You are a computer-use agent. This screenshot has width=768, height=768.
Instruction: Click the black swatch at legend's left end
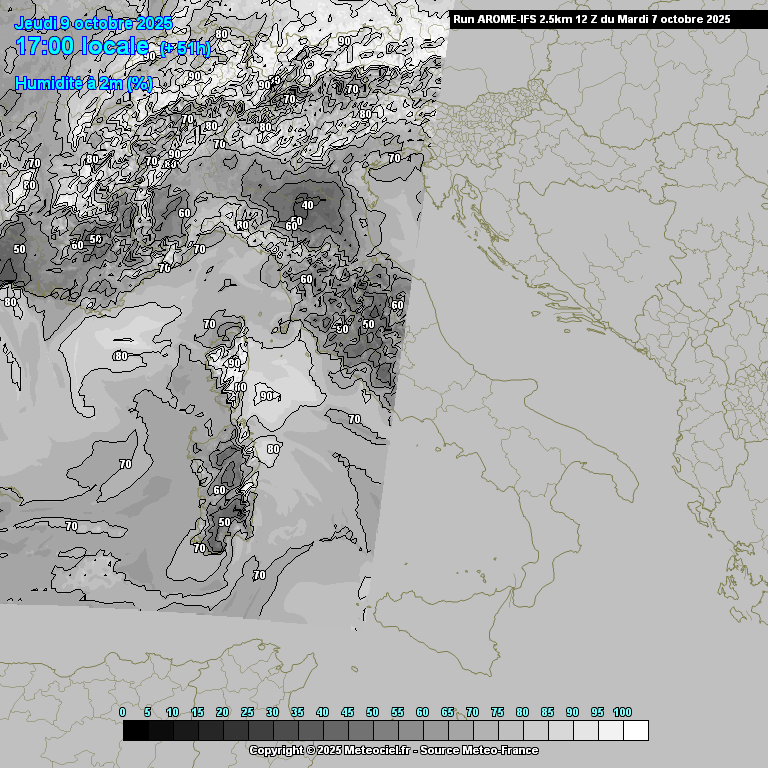(x=135, y=731)
